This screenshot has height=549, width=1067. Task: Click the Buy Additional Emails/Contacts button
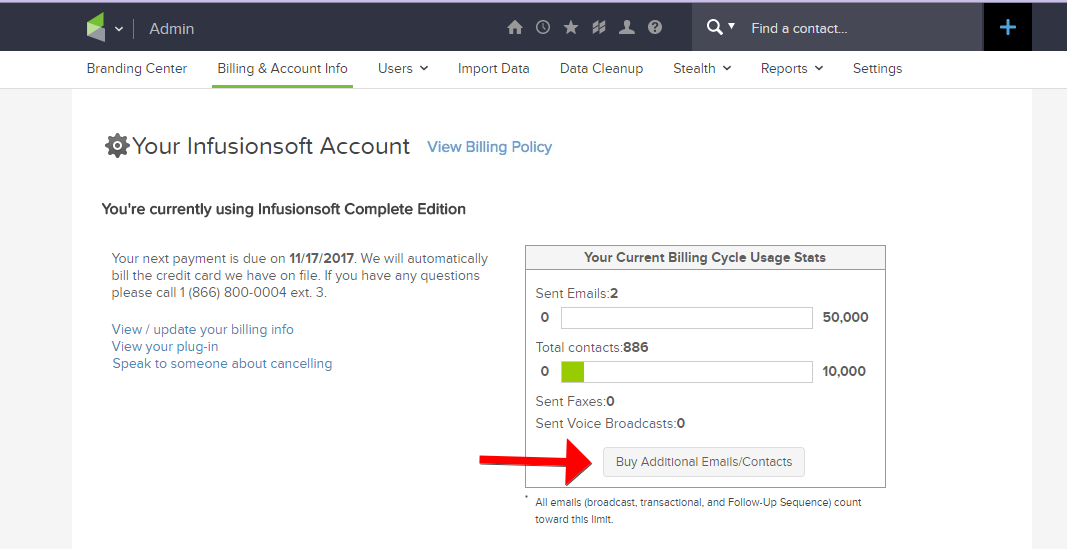704,462
